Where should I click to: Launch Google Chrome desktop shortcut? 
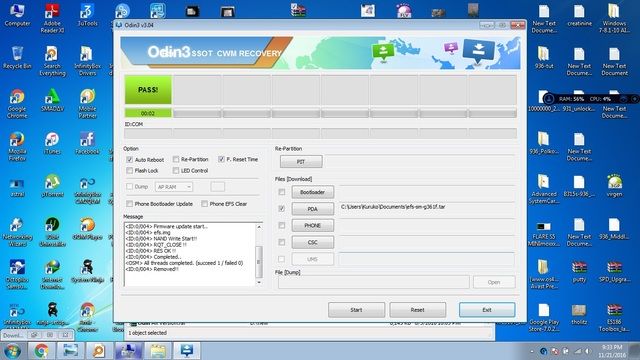coord(17,104)
